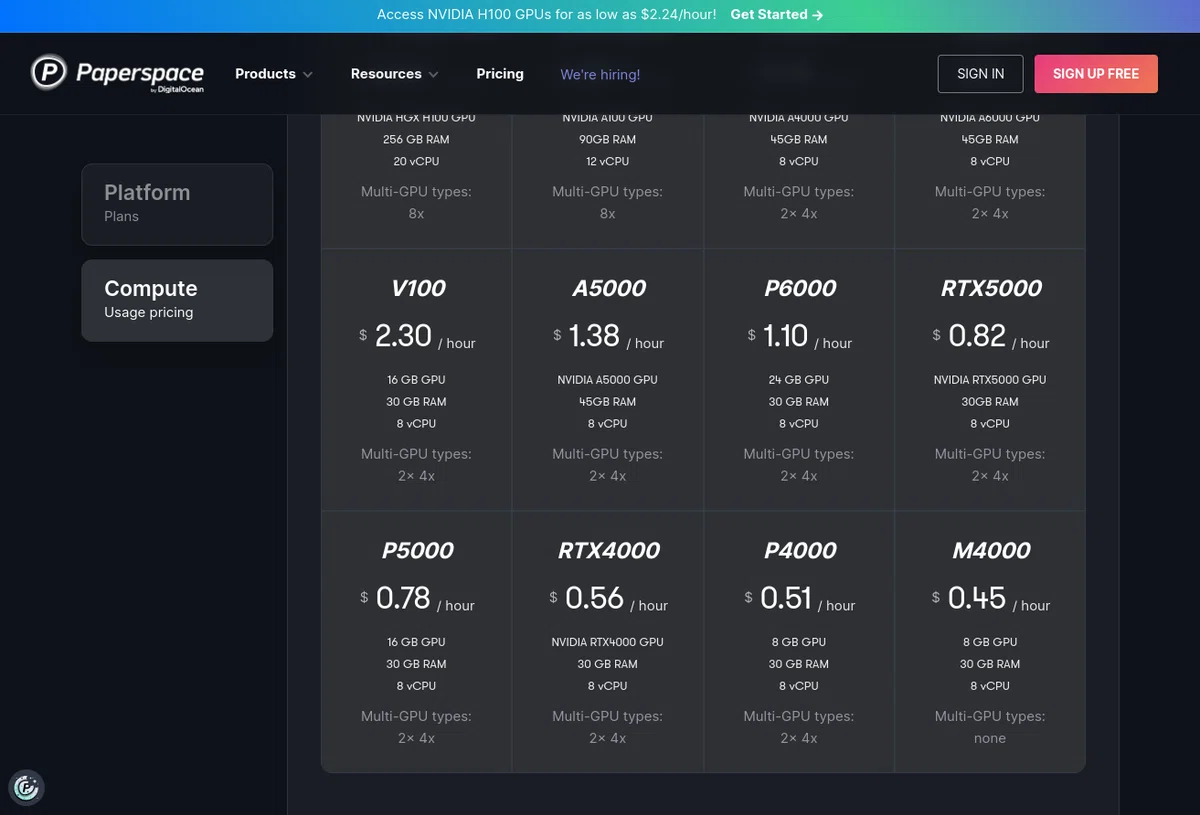Viewport: 1200px width, 815px height.
Task: Open the We're hiring! link
Action: coord(600,74)
